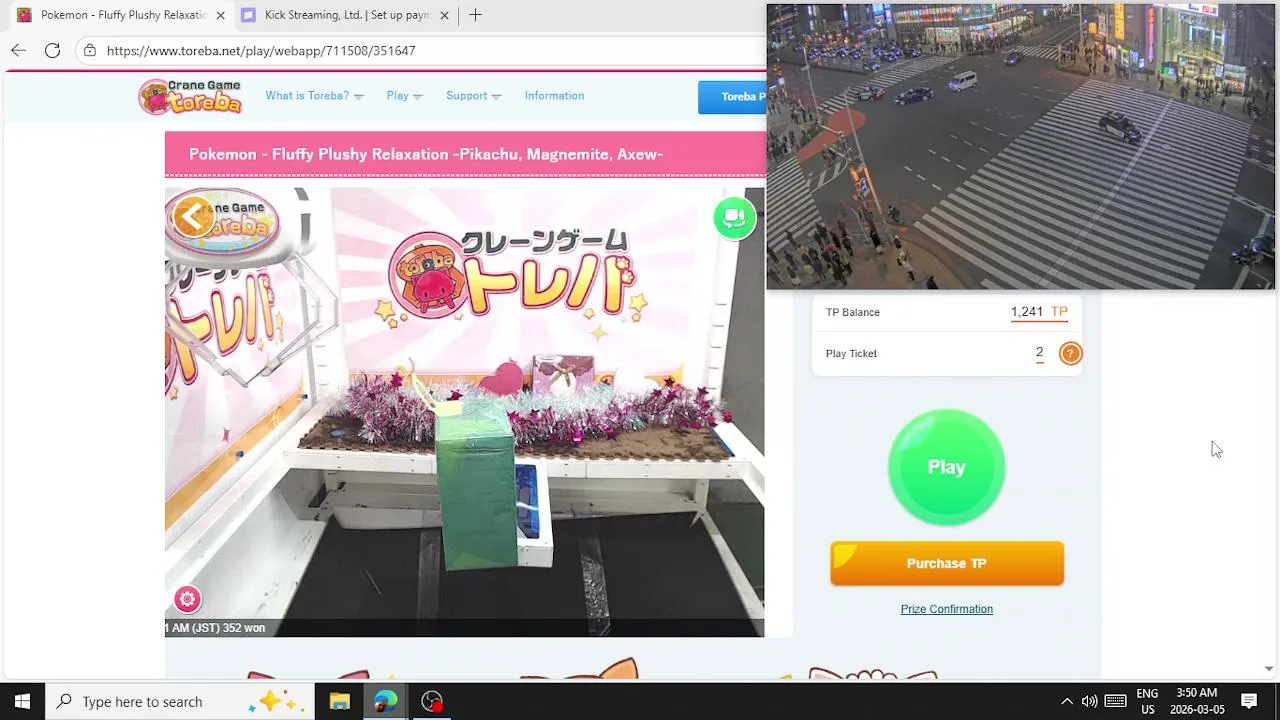The width and height of the screenshot is (1280, 720).
Task: Open the pink settings gear on video
Action: click(x=187, y=599)
